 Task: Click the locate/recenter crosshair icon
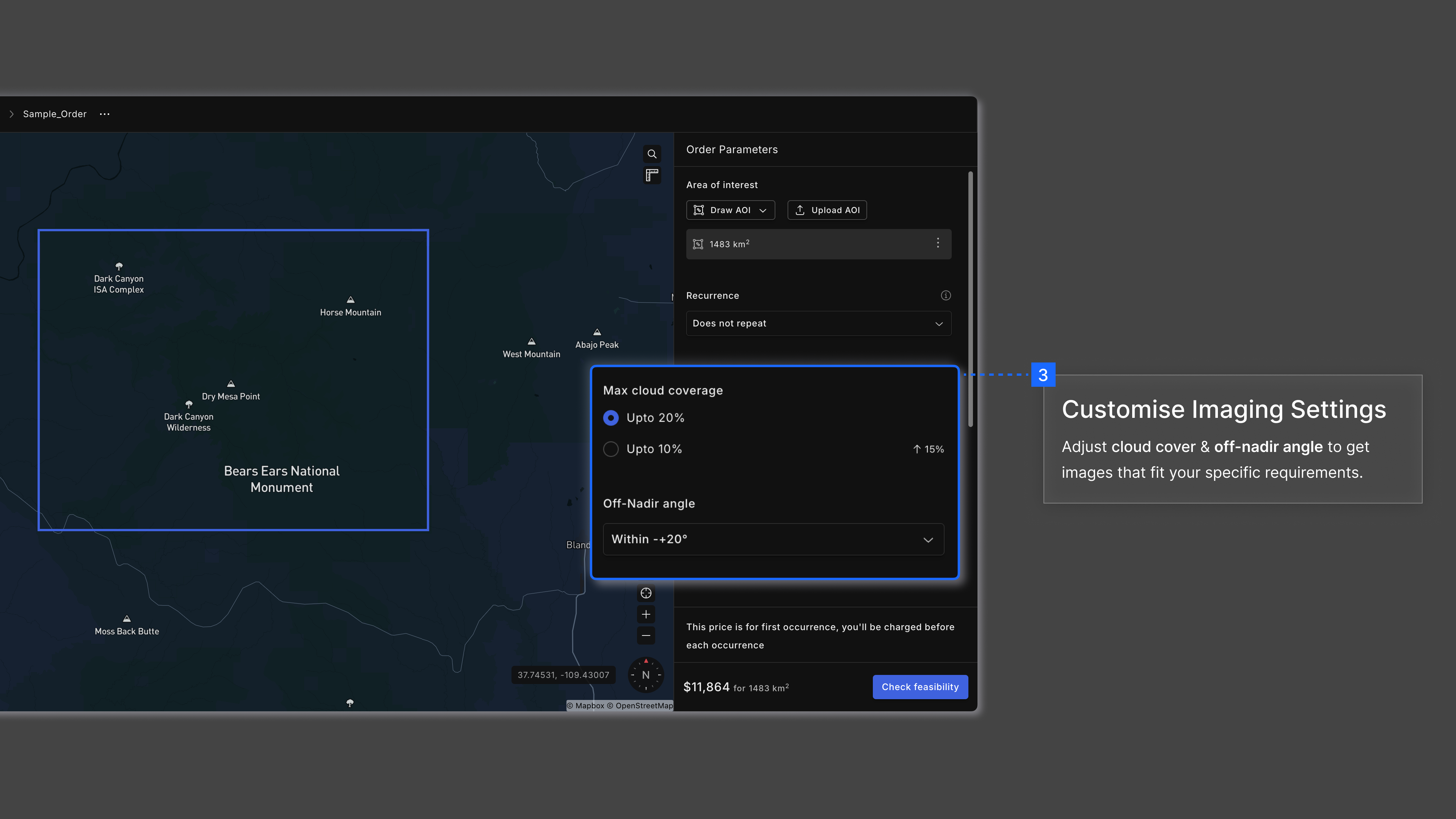[646, 593]
